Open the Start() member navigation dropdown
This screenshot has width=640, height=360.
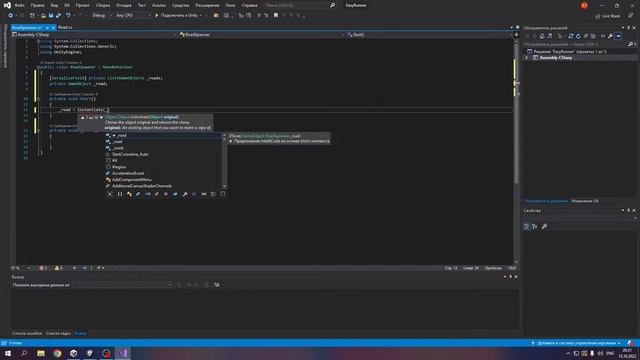(429, 35)
